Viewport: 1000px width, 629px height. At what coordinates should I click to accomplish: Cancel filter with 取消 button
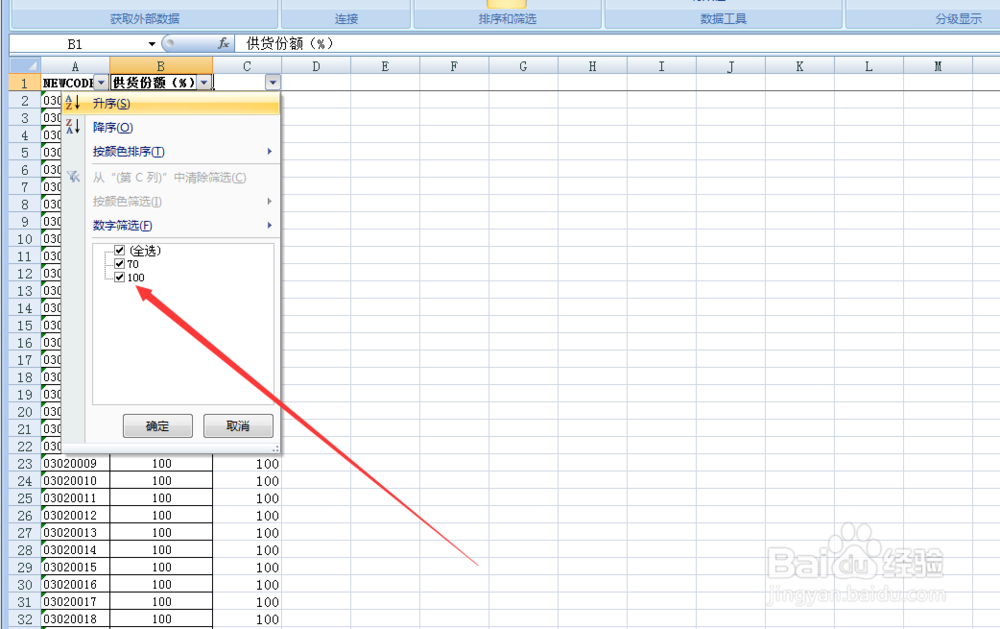pos(238,426)
